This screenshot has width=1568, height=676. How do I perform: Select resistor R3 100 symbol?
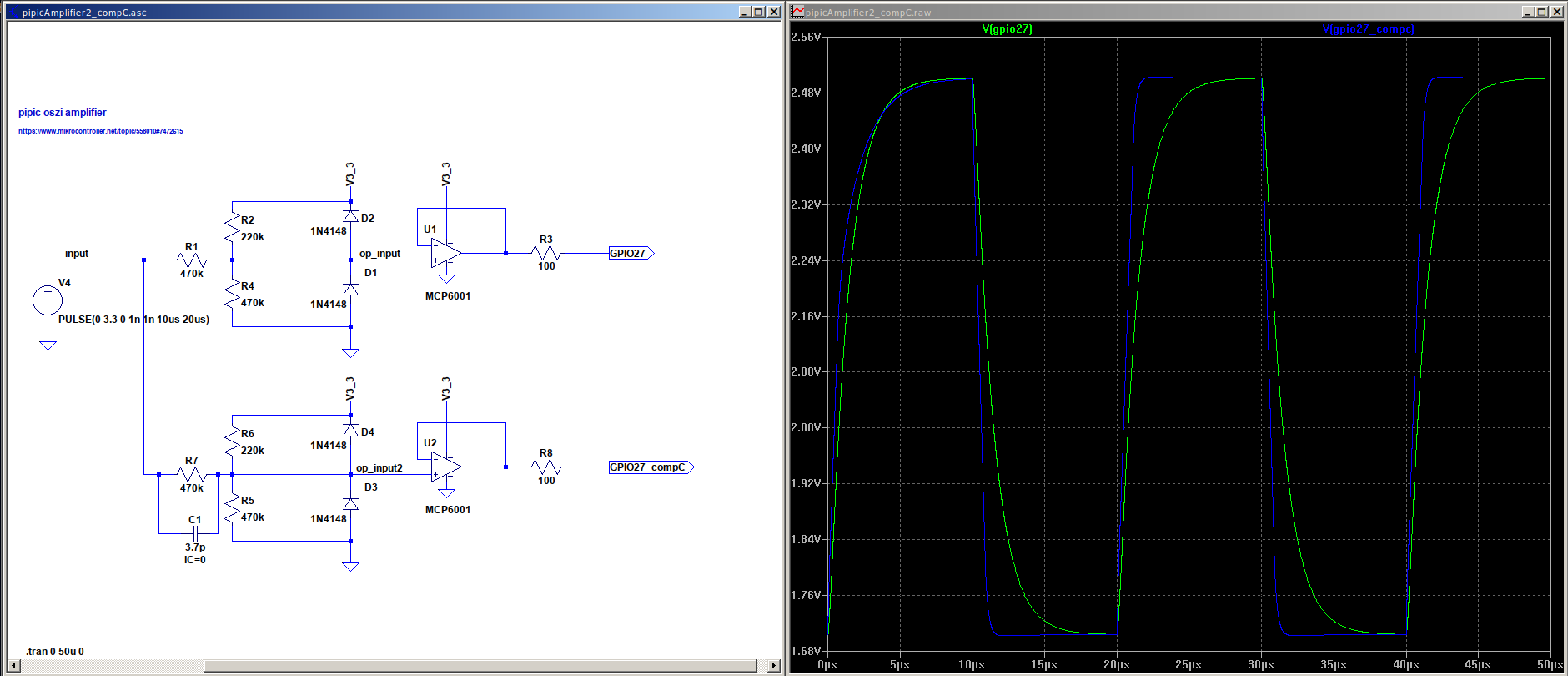point(546,253)
